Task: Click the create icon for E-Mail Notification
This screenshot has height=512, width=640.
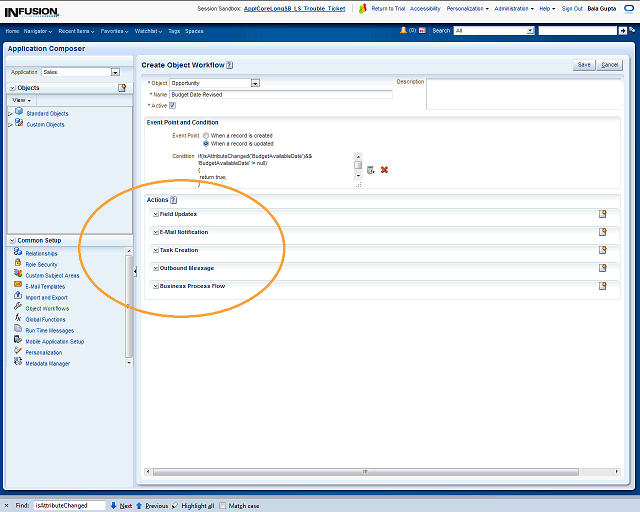Action: pyautogui.click(x=603, y=232)
